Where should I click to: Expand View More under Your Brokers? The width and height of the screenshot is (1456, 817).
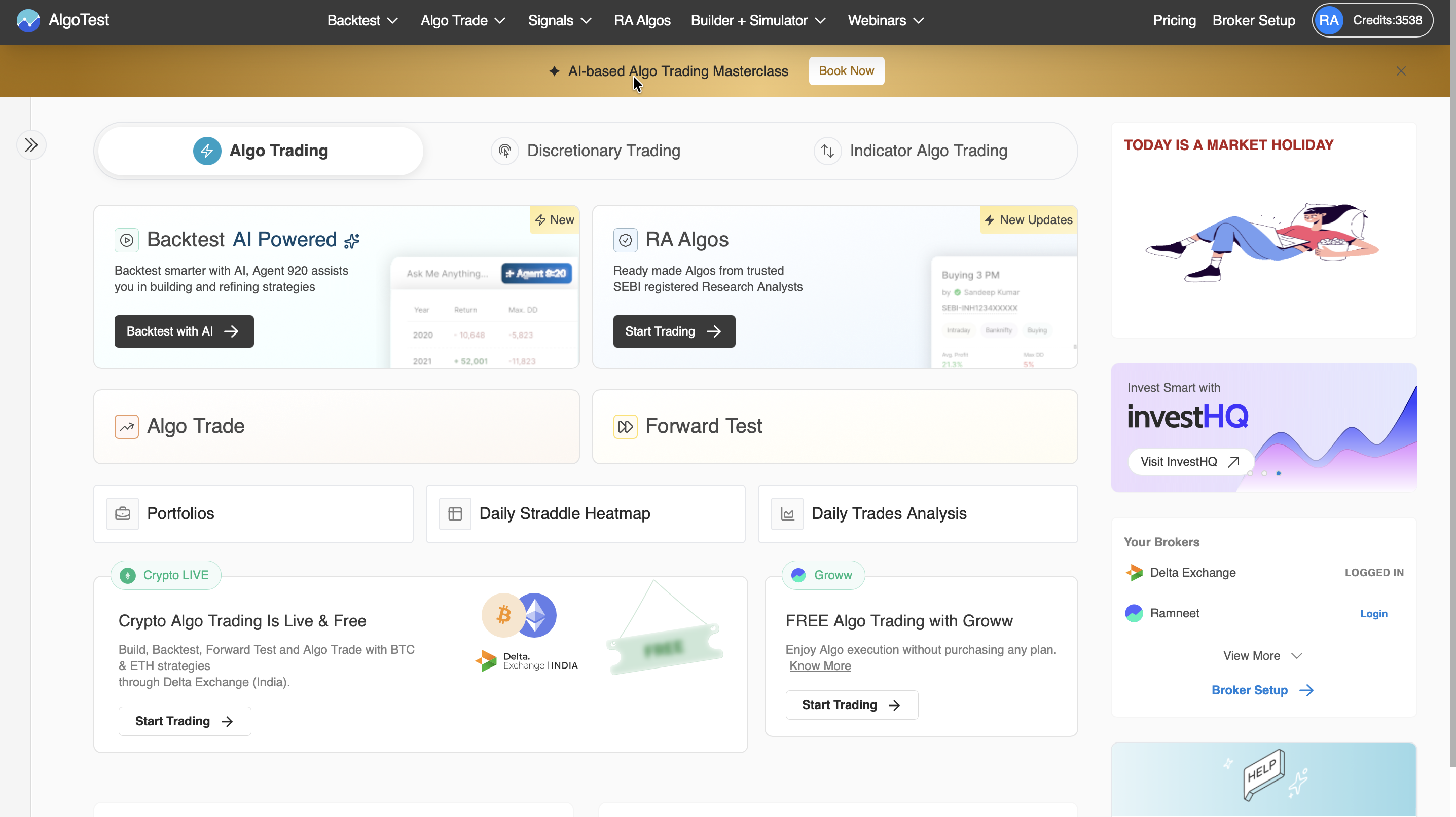coord(1263,655)
